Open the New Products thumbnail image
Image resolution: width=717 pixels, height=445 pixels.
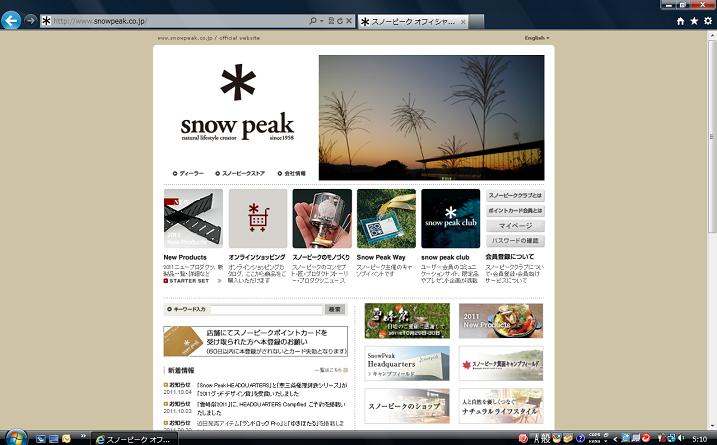(x=193, y=219)
